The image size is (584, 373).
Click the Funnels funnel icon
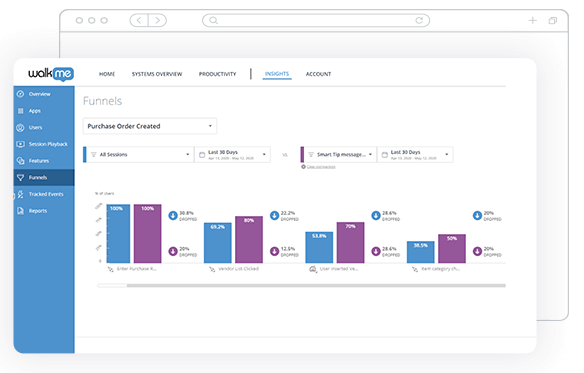20,177
